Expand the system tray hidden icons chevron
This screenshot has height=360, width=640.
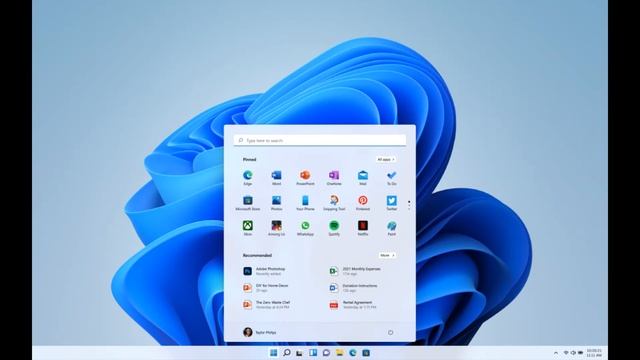pyautogui.click(x=556, y=353)
